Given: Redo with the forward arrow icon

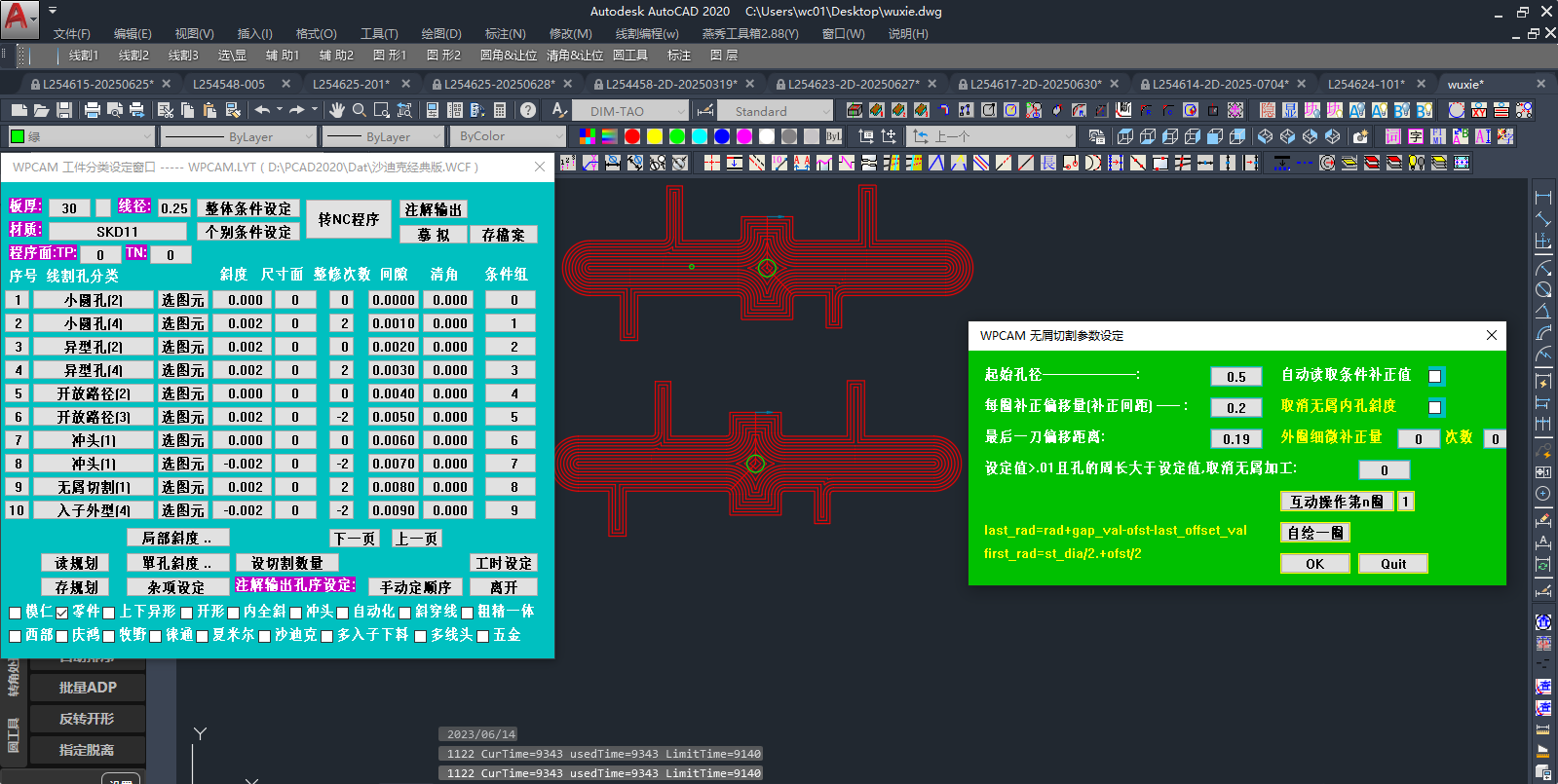Looking at the screenshot, I should point(297,110).
